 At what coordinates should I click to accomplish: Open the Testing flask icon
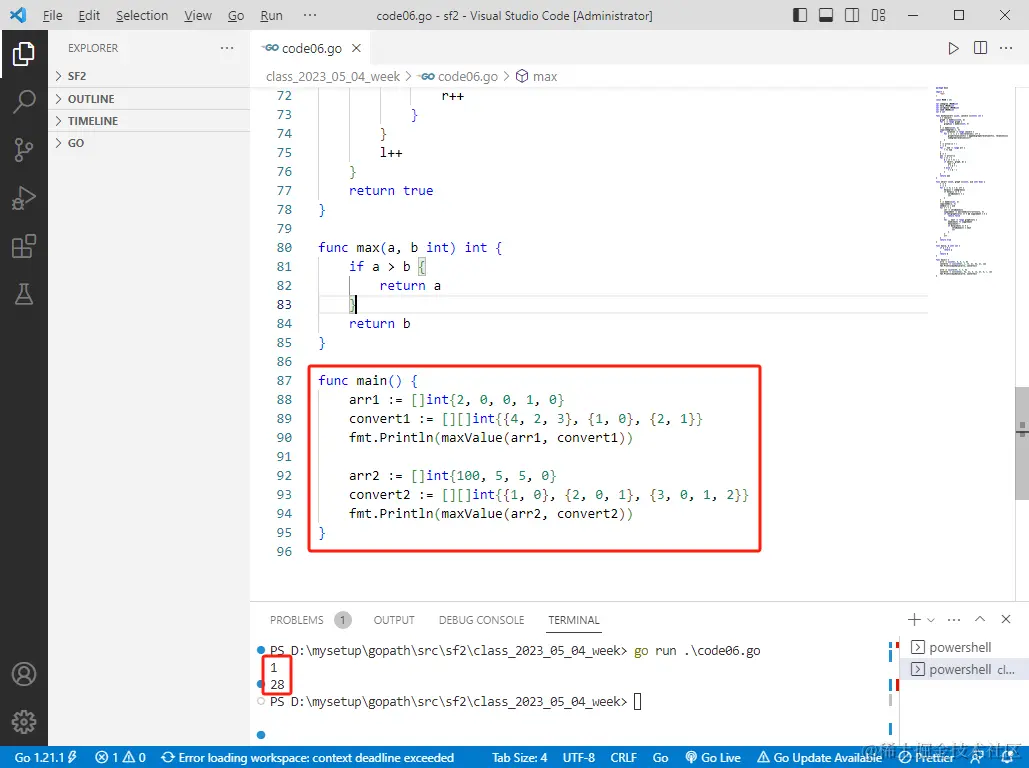click(24, 294)
